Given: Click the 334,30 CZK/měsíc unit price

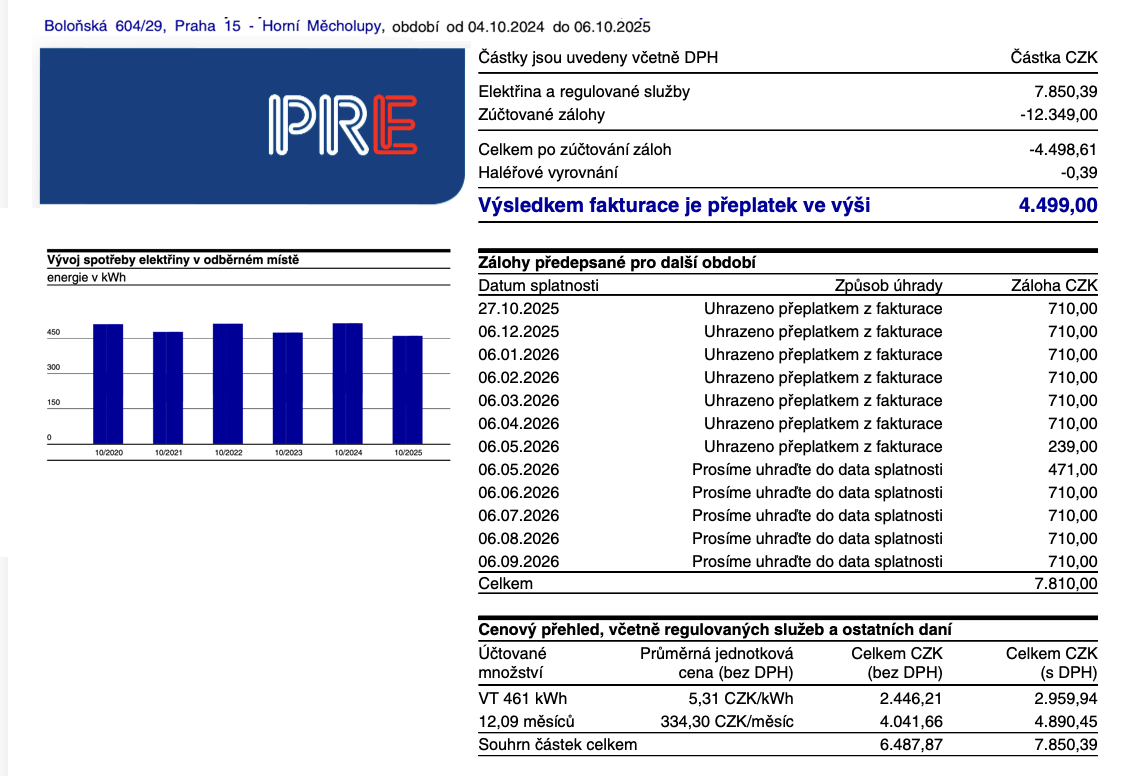Looking at the screenshot, I should point(726,722).
